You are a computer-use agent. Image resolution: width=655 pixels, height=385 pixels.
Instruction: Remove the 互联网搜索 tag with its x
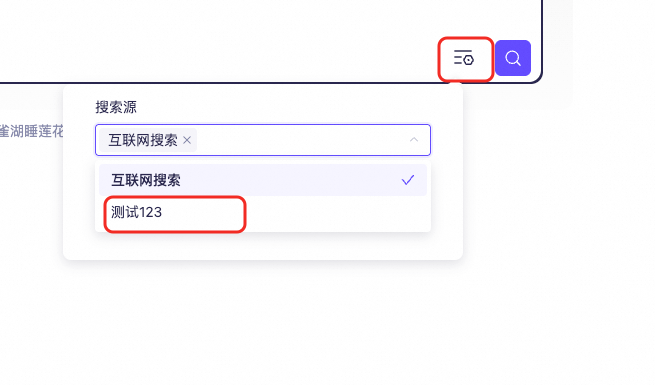187,140
